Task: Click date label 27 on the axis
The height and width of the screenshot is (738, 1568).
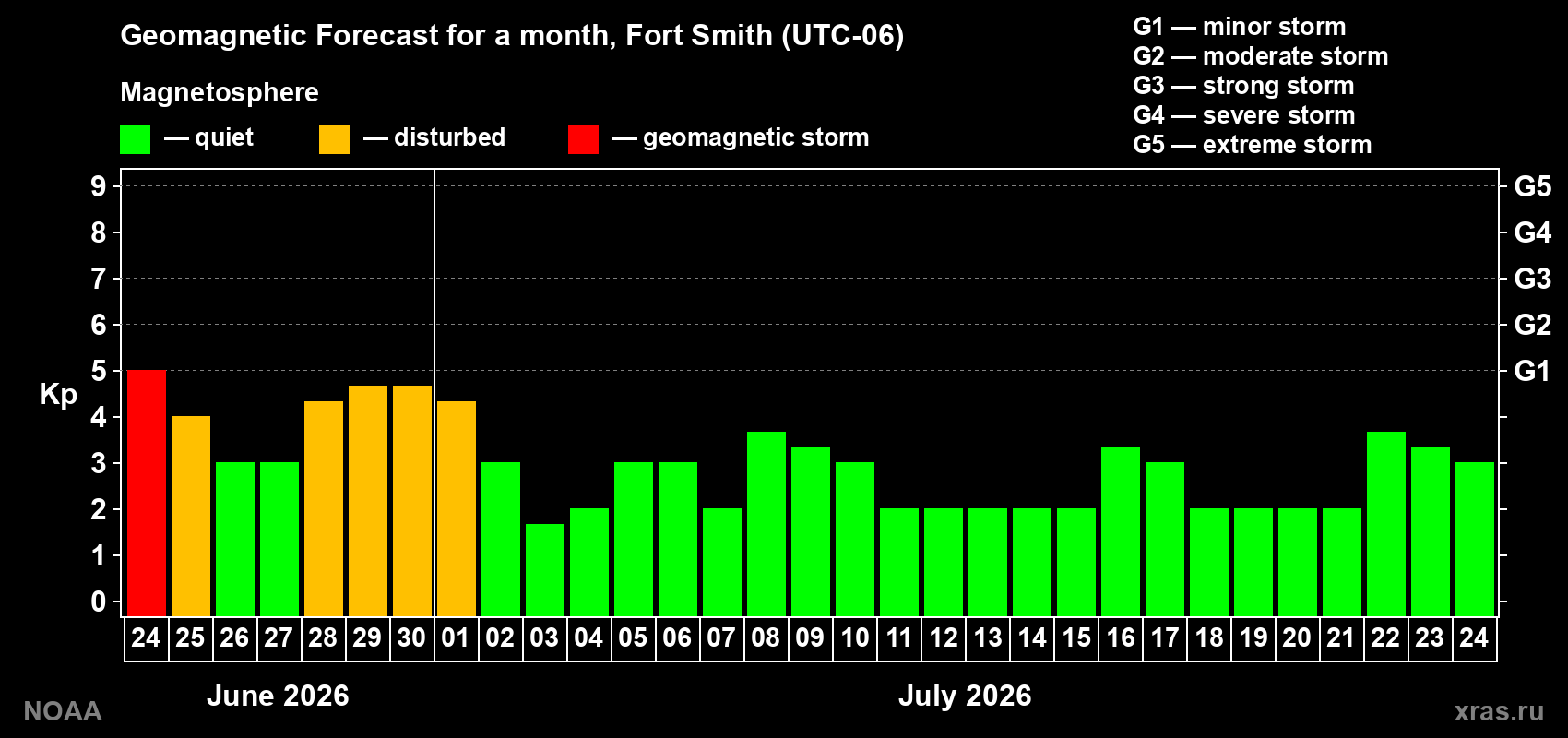Action: point(279,638)
